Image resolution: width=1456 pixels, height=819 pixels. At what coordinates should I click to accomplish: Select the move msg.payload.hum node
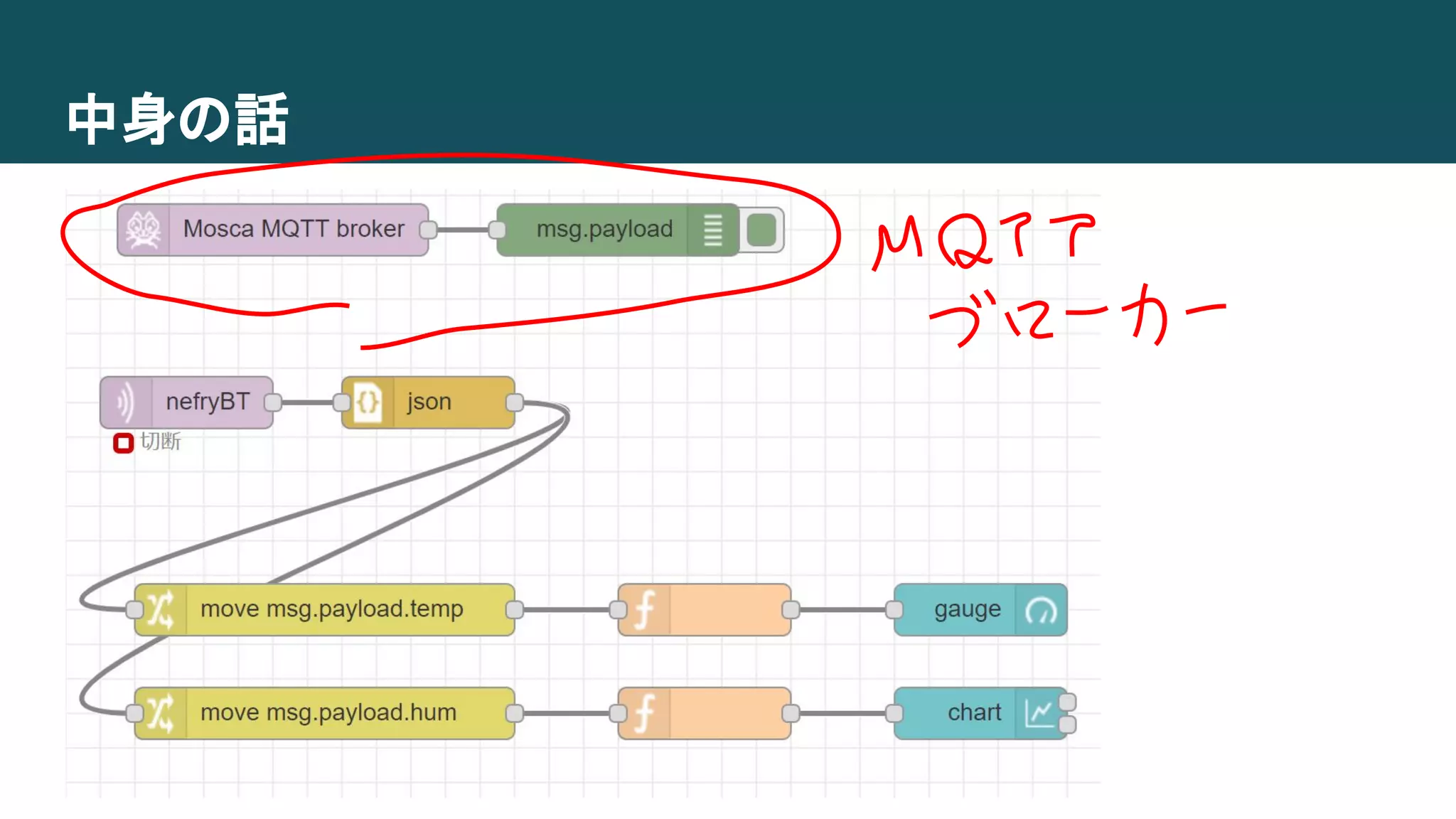328,712
